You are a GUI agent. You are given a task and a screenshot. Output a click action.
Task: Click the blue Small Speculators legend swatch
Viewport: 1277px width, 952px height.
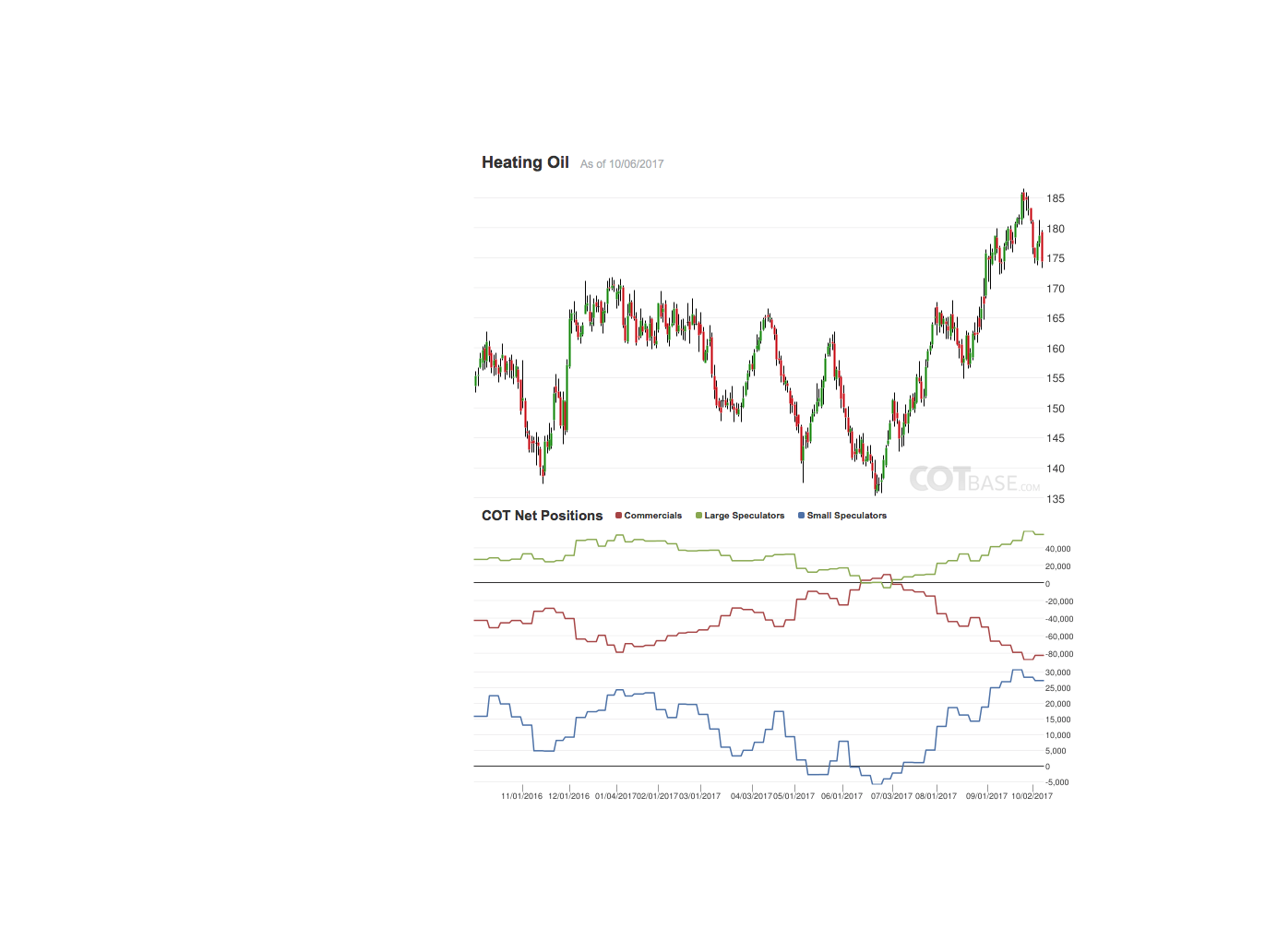click(800, 516)
